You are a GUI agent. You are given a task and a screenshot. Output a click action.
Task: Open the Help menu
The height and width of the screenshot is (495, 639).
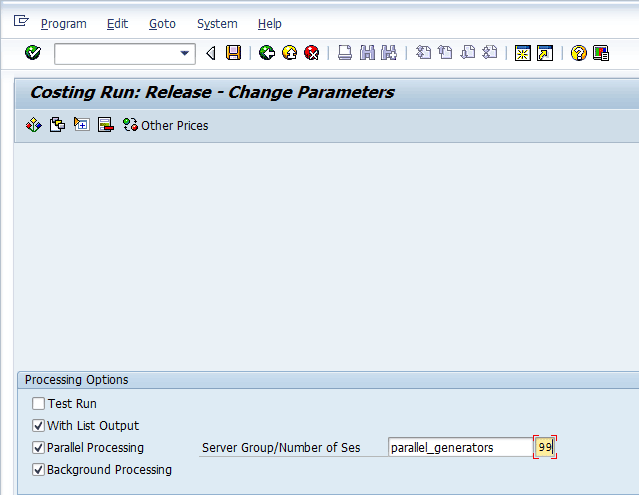click(x=269, y=24)
